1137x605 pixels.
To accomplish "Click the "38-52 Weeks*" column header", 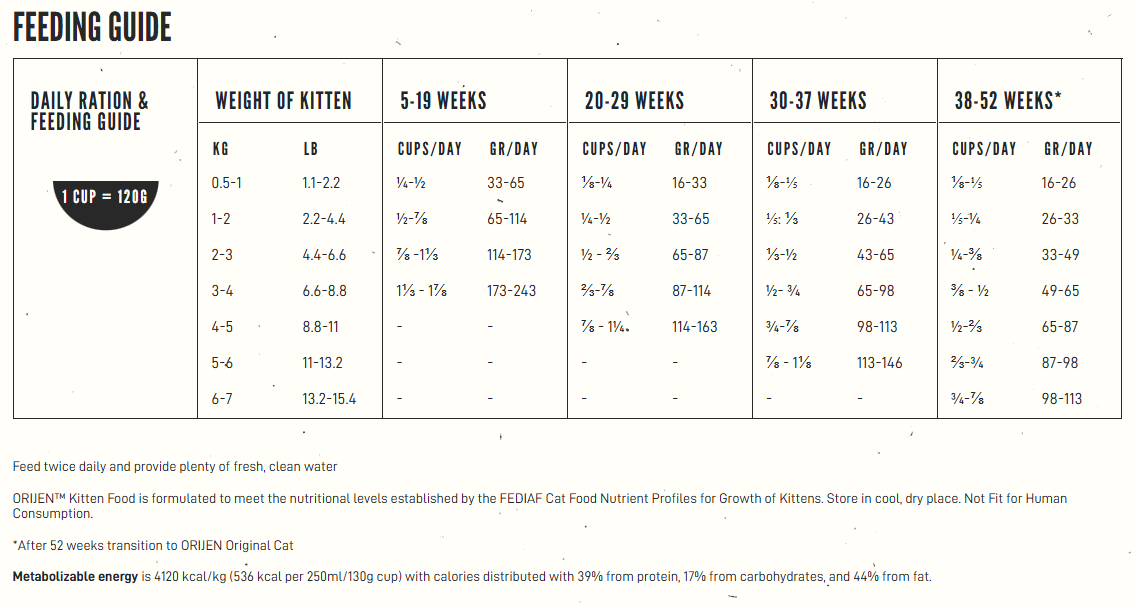I will click(x=1008, y=101).
